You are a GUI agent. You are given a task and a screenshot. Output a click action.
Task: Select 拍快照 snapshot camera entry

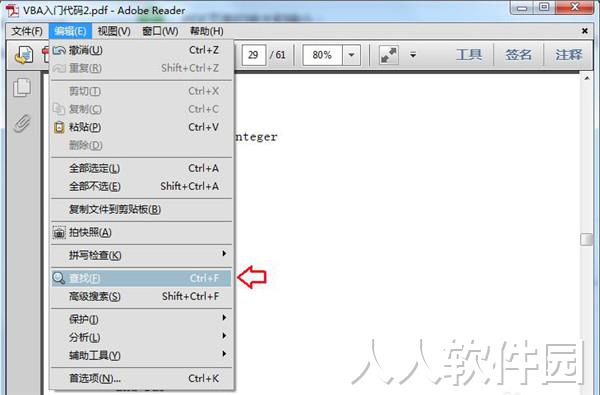142,232
